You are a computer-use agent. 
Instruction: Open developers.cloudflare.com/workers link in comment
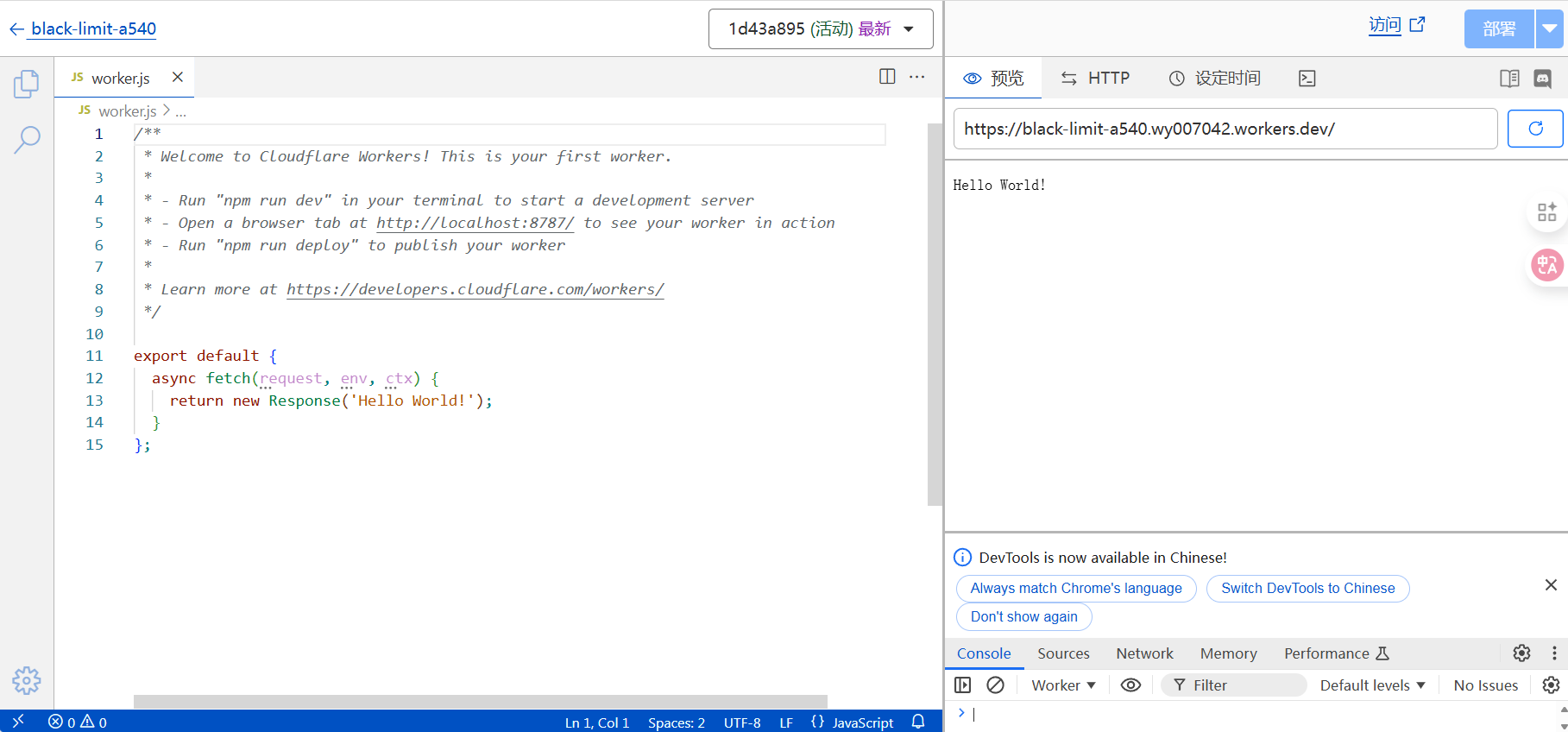click(475, 289)
